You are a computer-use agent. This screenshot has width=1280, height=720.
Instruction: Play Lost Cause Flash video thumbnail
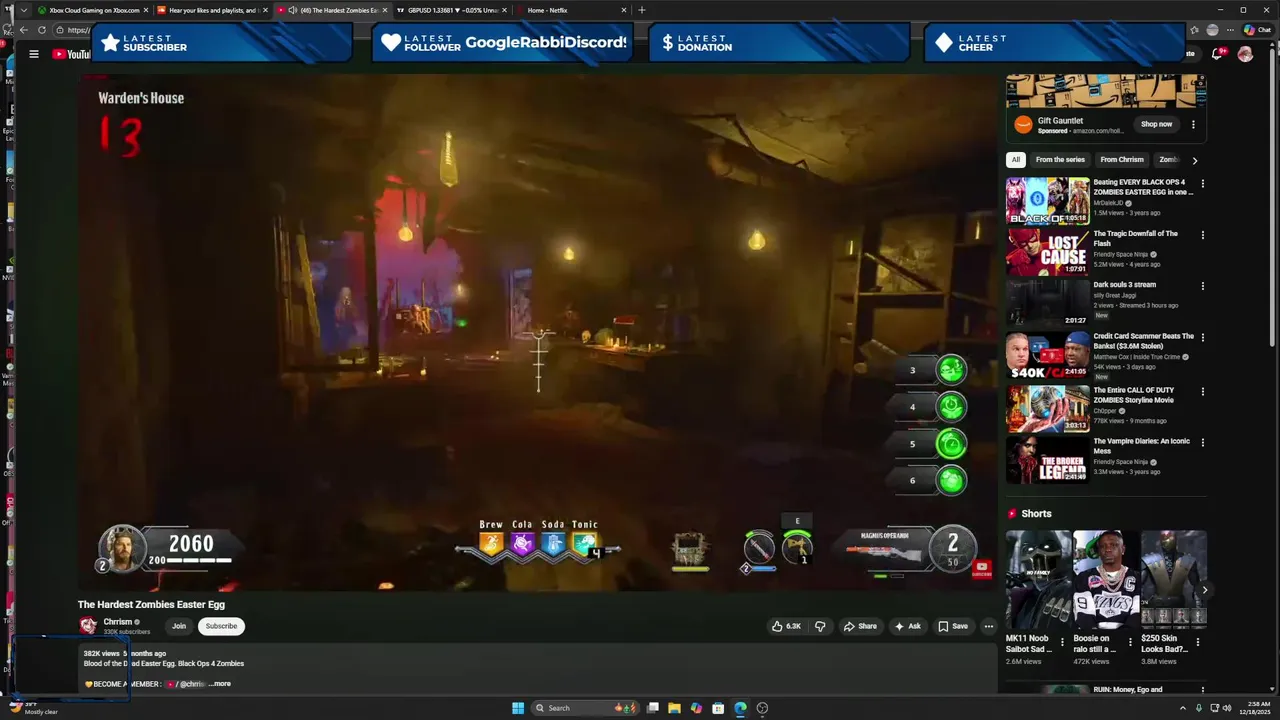point(1047,252)
